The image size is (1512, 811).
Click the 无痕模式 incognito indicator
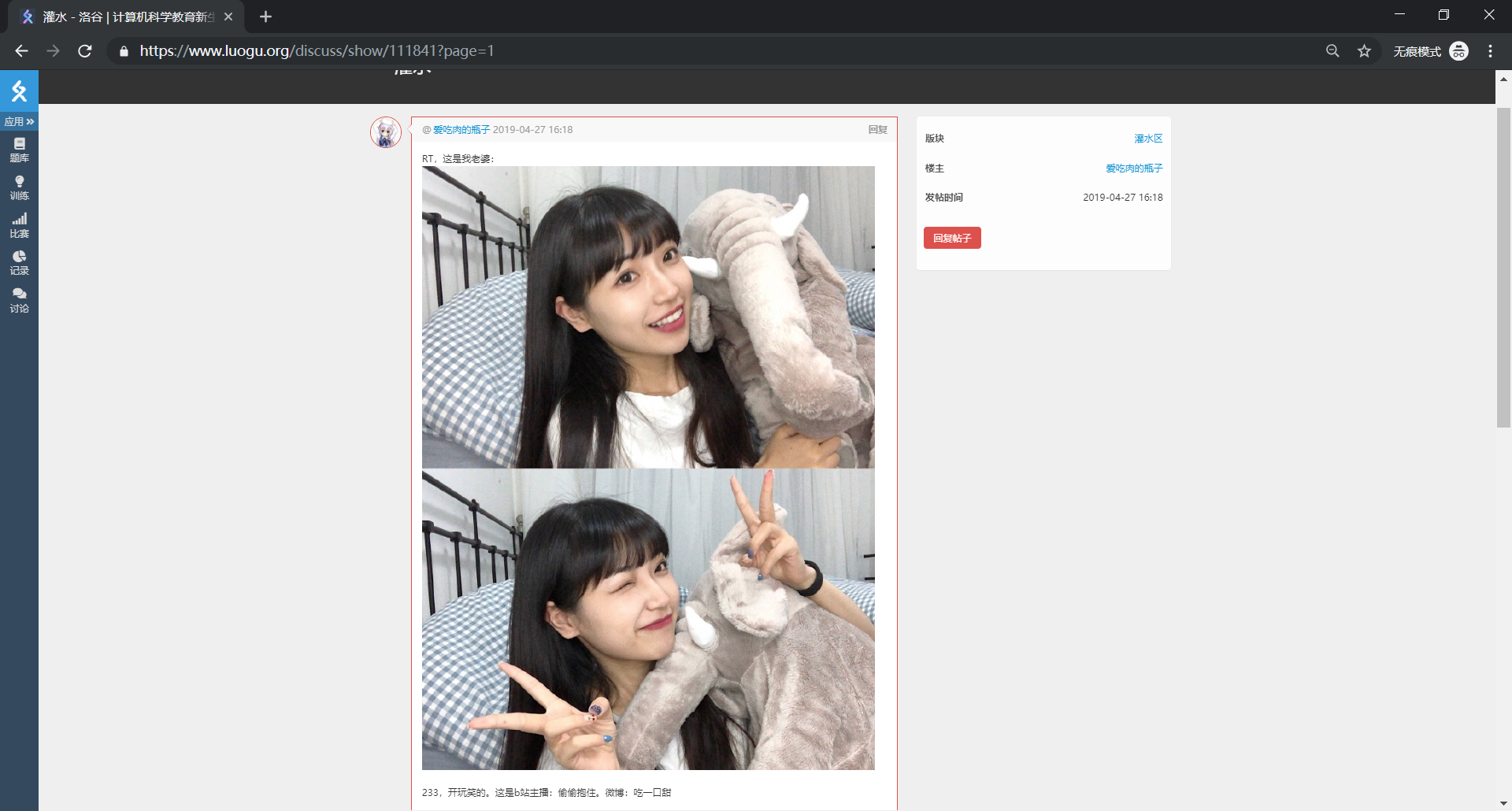[1430, 51]
